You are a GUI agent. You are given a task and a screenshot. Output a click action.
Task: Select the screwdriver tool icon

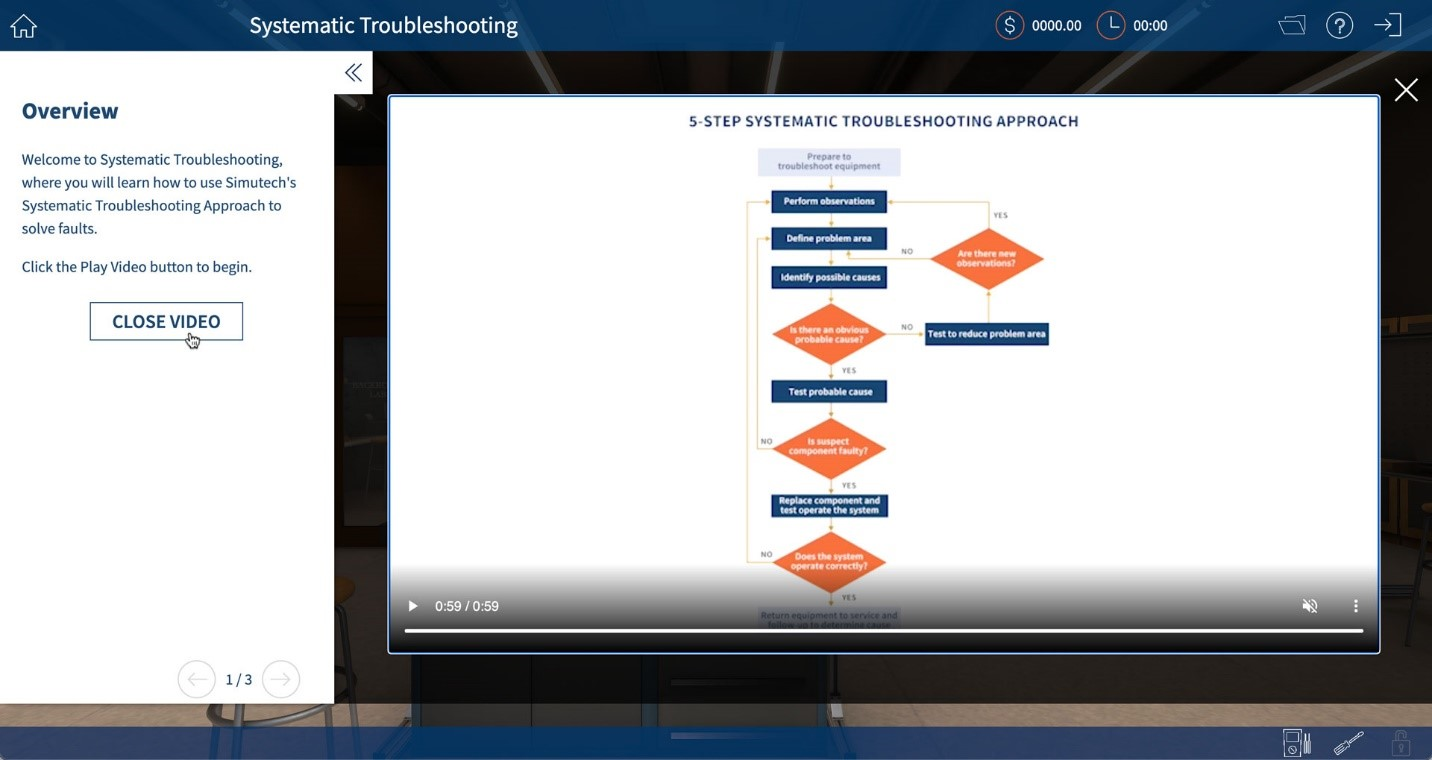point(1348,743)
